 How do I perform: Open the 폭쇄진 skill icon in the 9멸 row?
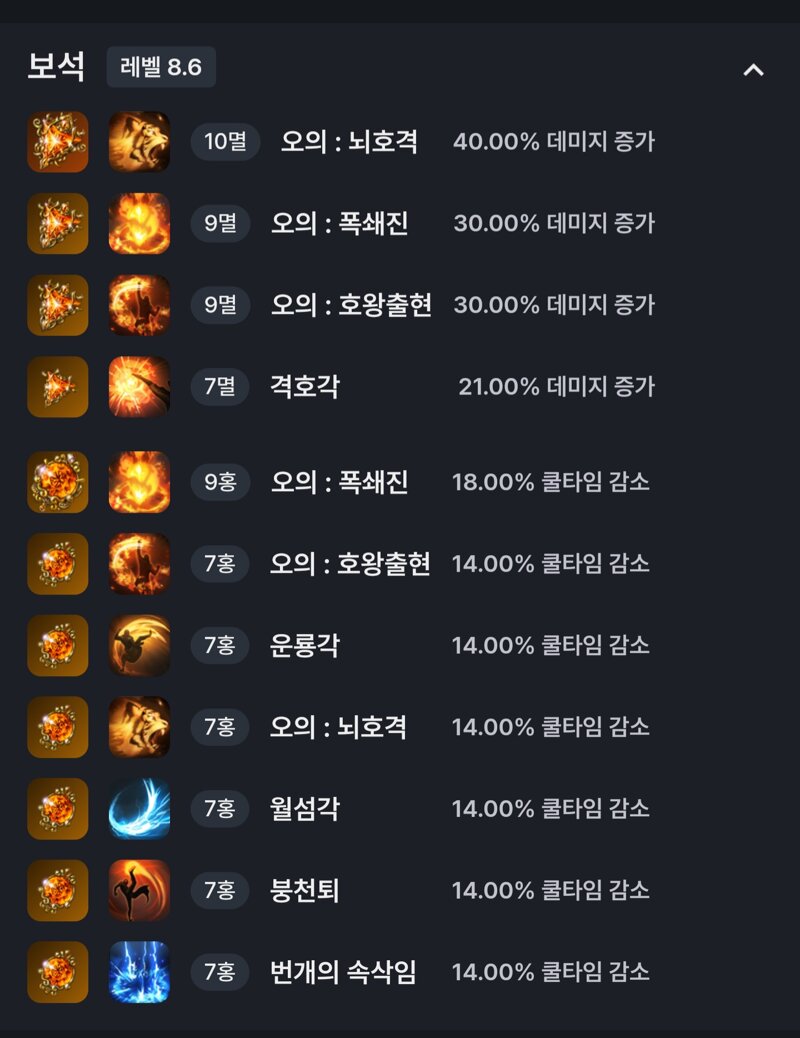pos(139,224)
